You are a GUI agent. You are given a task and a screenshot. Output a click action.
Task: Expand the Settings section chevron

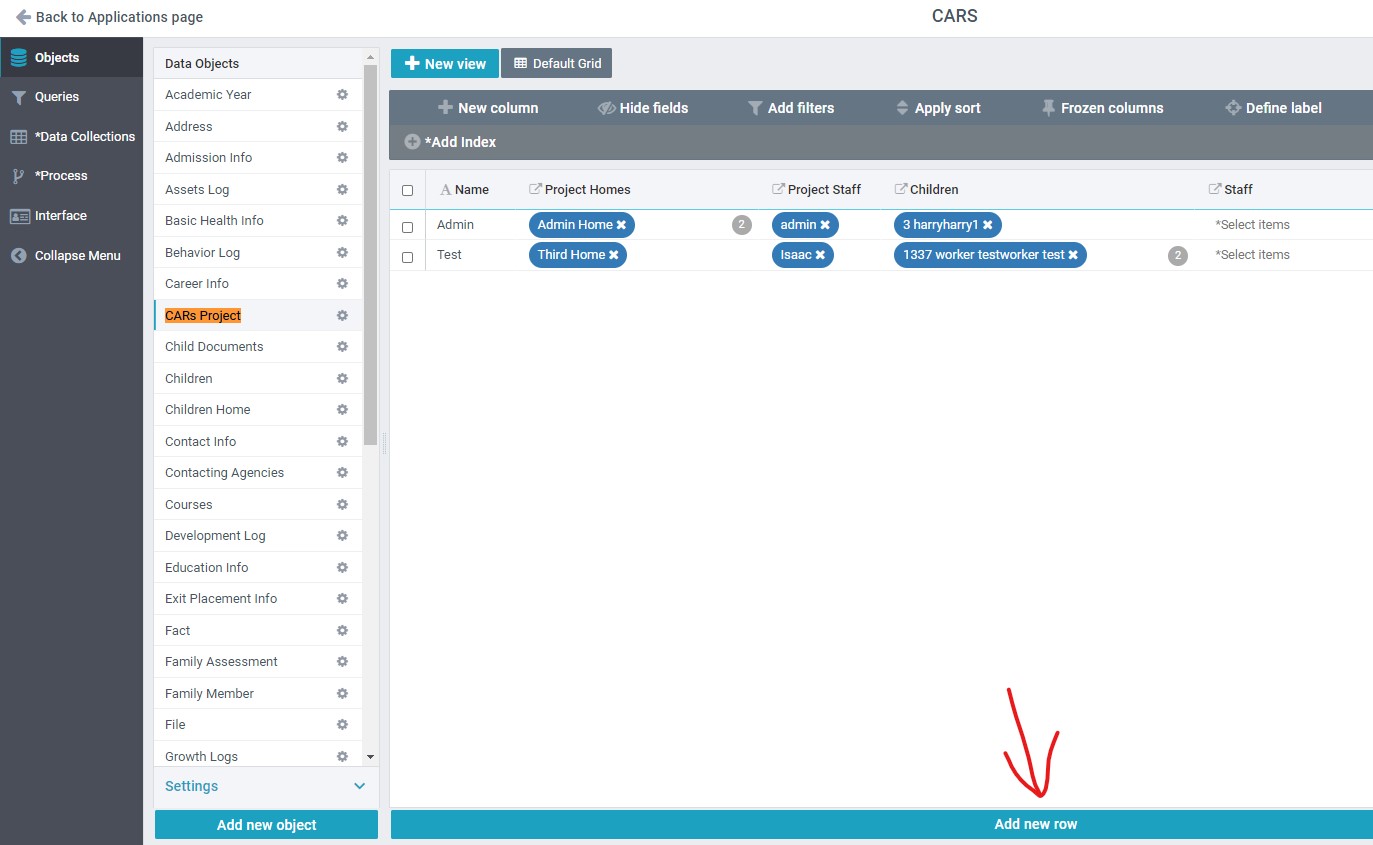point(360,786)
